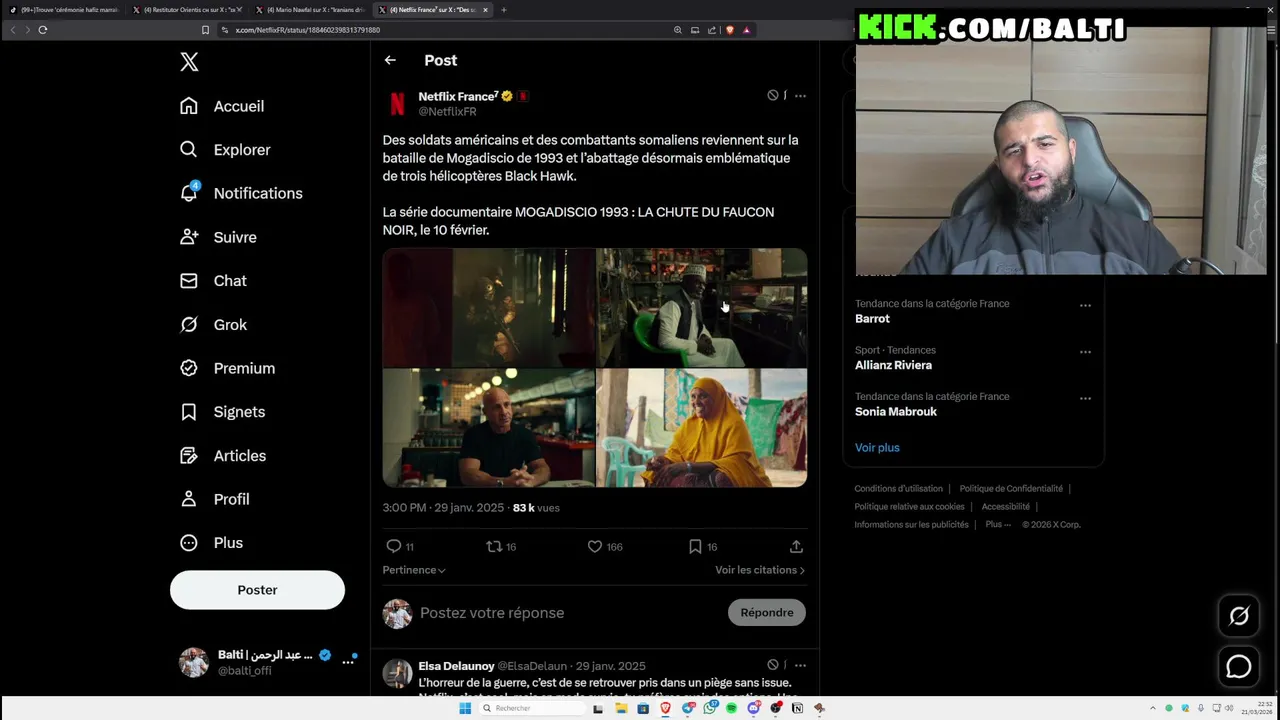Click Grok icon on Elsa Delaunoy reply
This screenshot has height=720, width=1280.
click(x=773, y=665)
